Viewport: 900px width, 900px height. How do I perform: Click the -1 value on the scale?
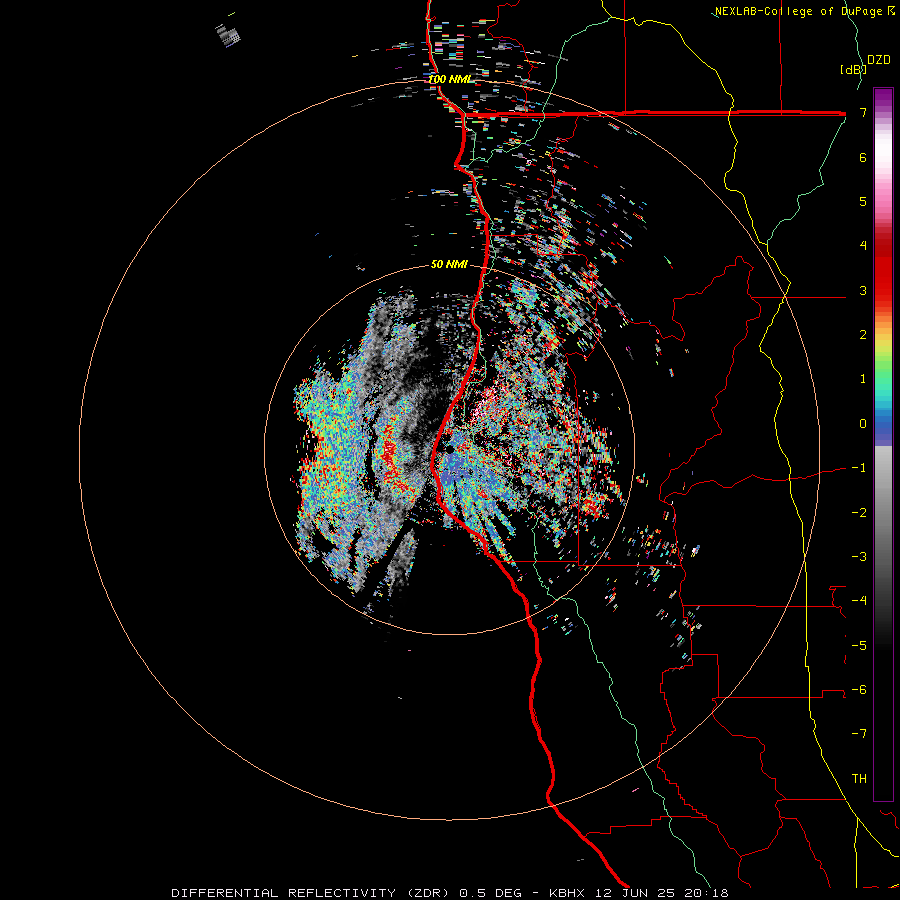tap(859, 467)
